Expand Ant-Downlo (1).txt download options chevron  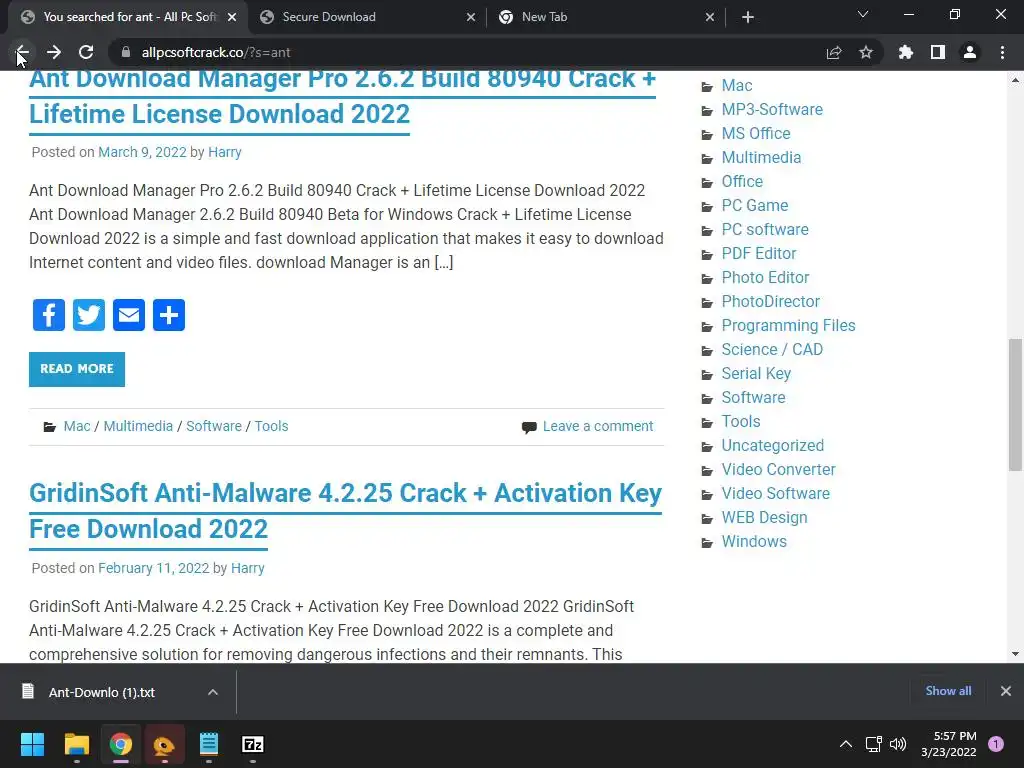(213, 692)
